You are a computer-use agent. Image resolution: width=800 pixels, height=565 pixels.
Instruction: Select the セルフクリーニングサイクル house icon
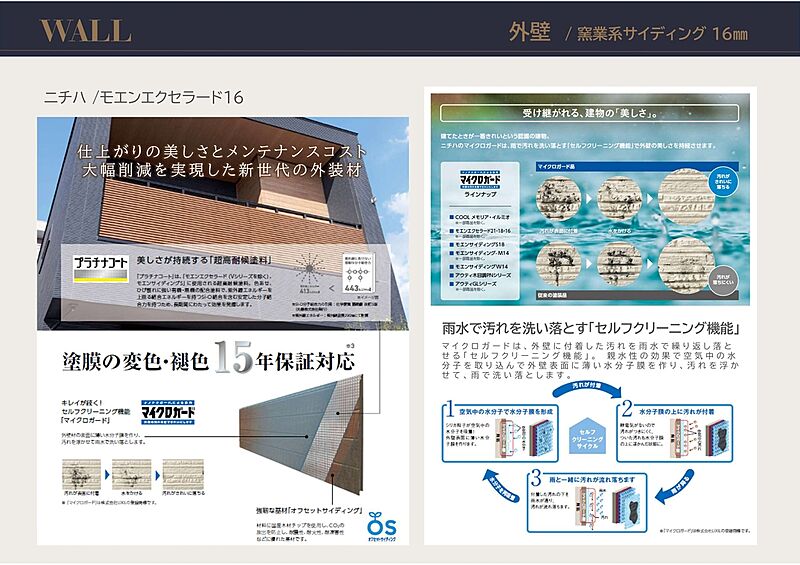(x=587, y=435)
